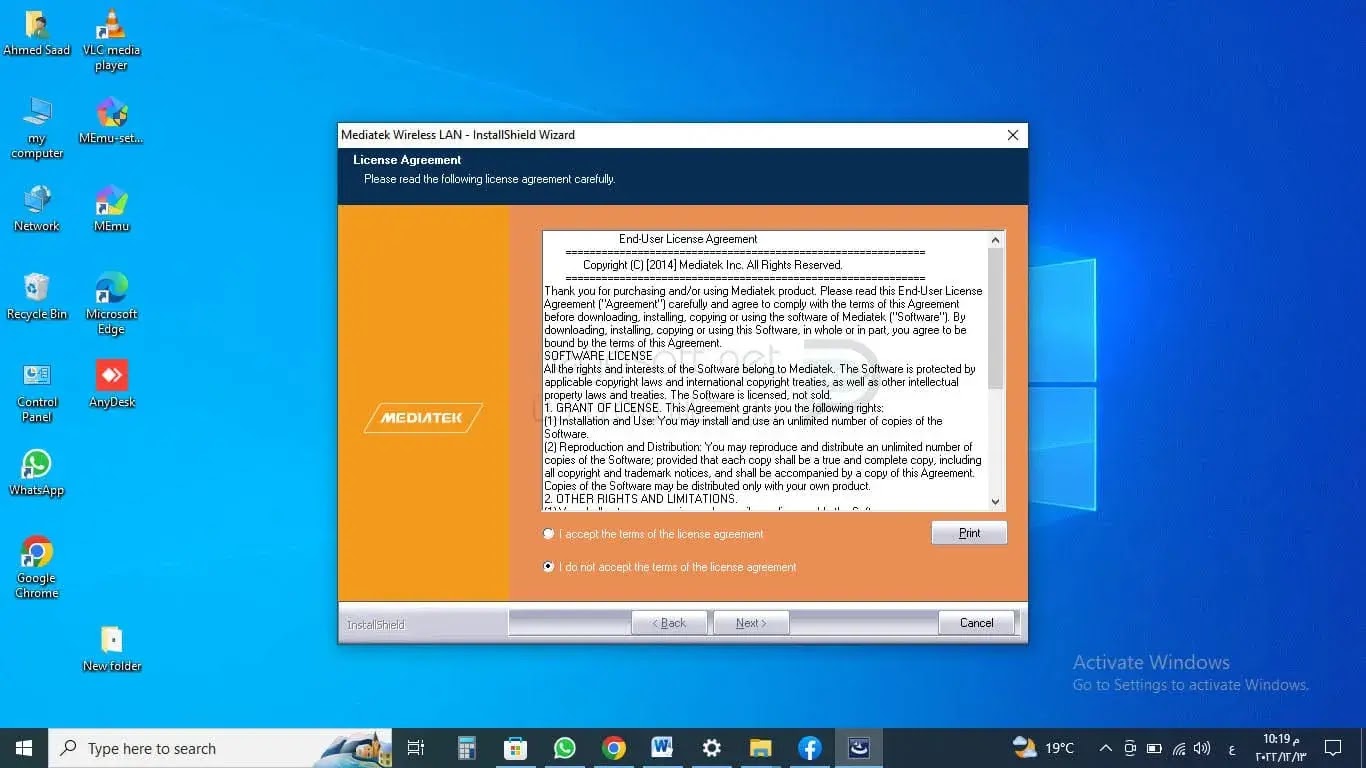Select 'I accept the terms' radio button
Viewport: 1366px width, 768px height.
[548, 534]
